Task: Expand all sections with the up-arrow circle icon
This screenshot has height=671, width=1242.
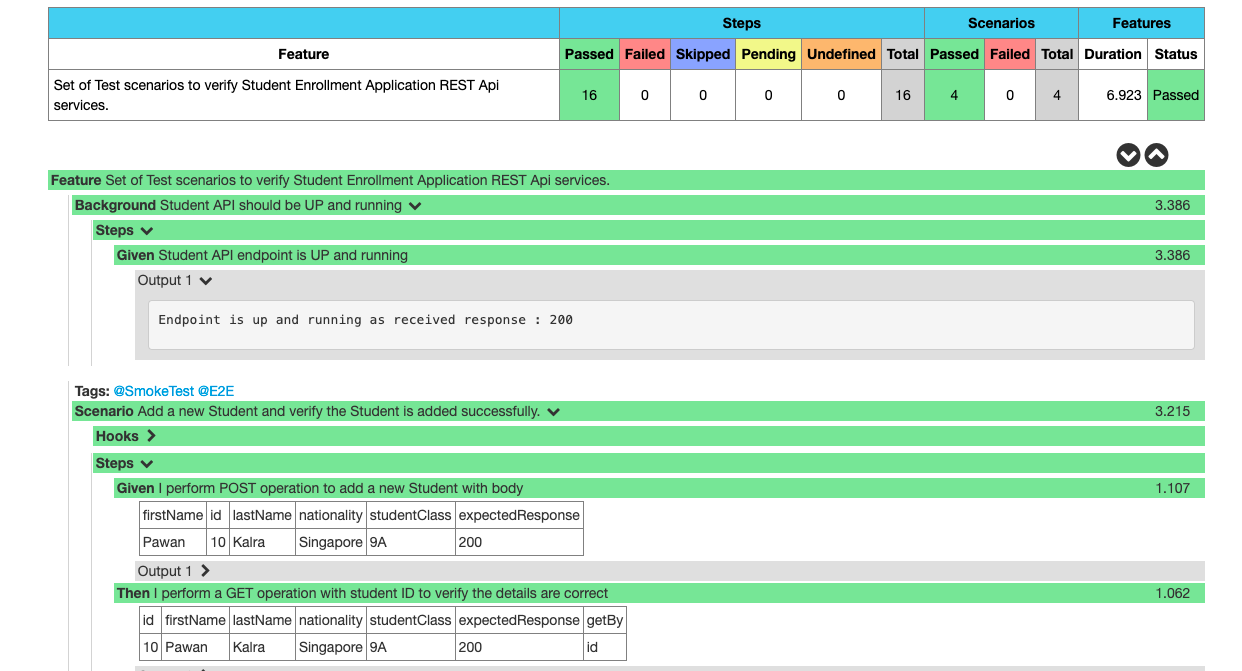Action: click(x=1156, y=155)
